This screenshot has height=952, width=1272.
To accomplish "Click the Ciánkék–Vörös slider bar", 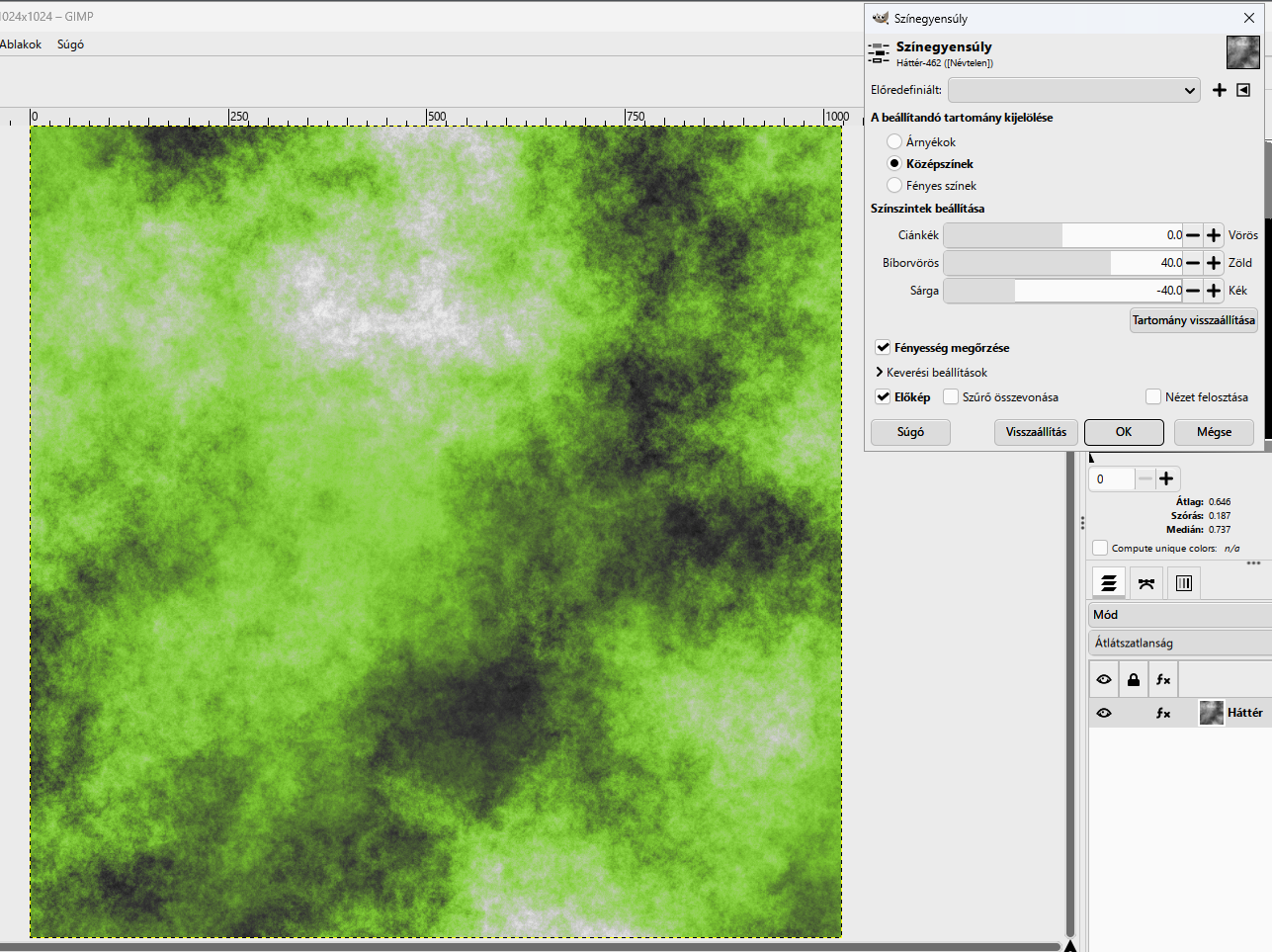I will [x=1063, y=235].
